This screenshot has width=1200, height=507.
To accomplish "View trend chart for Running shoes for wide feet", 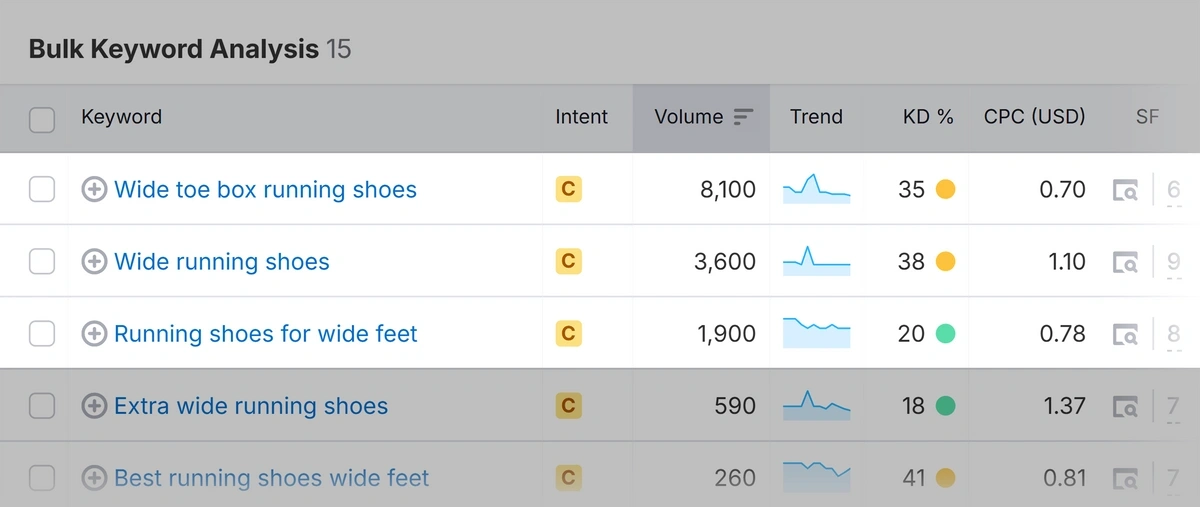I will (816, 333).
